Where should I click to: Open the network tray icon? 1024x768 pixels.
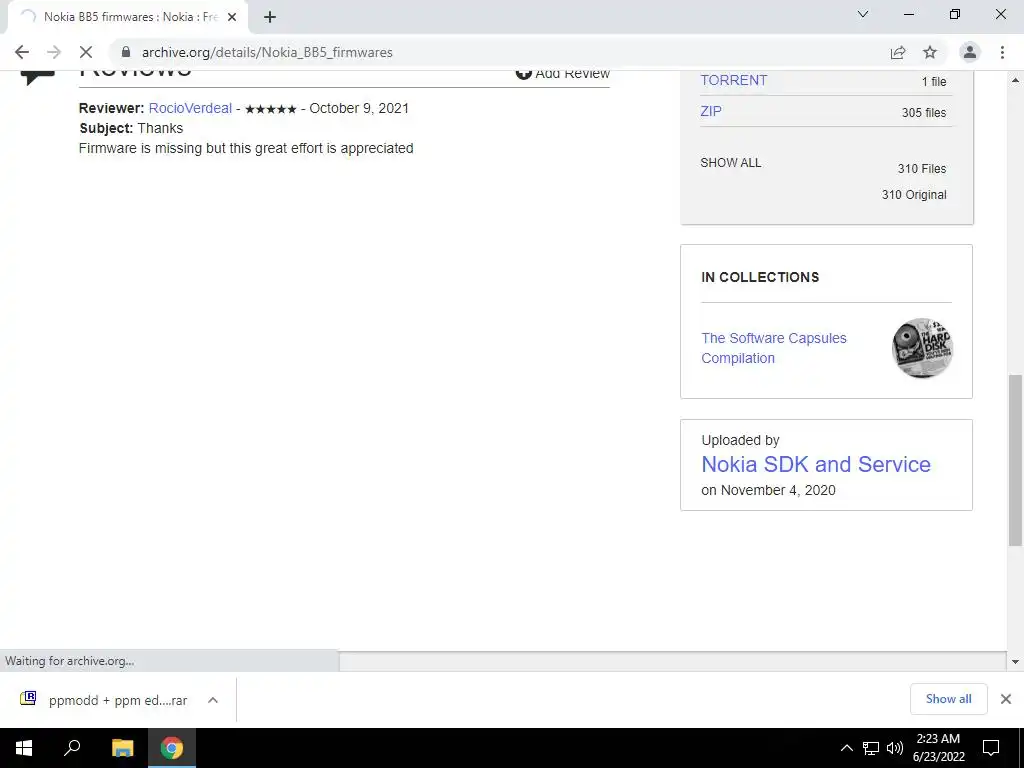point(871,748)
